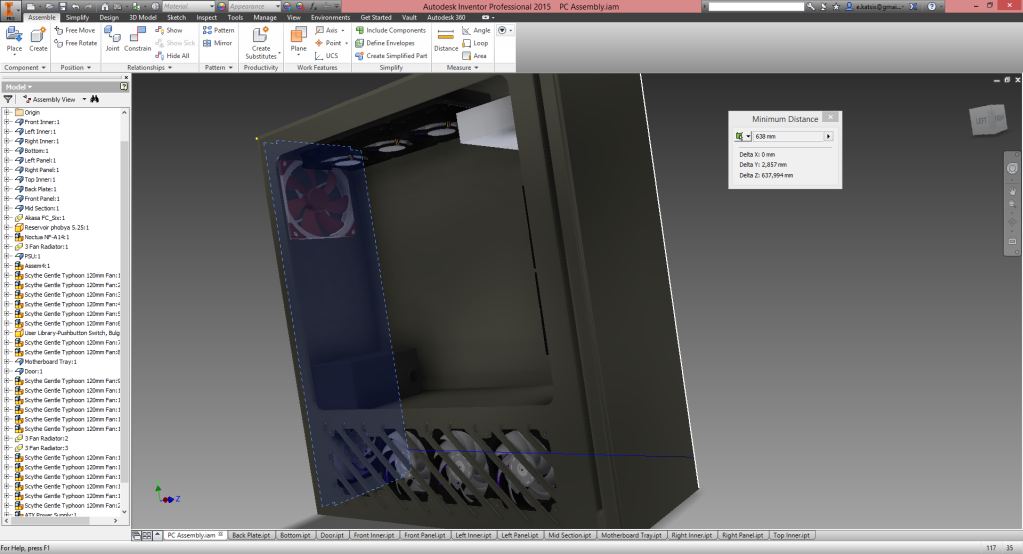The height and width of the screenshot is (554, 1023).
Task: Click the arrow button beside 638 mm
Action: click(829, 136)
